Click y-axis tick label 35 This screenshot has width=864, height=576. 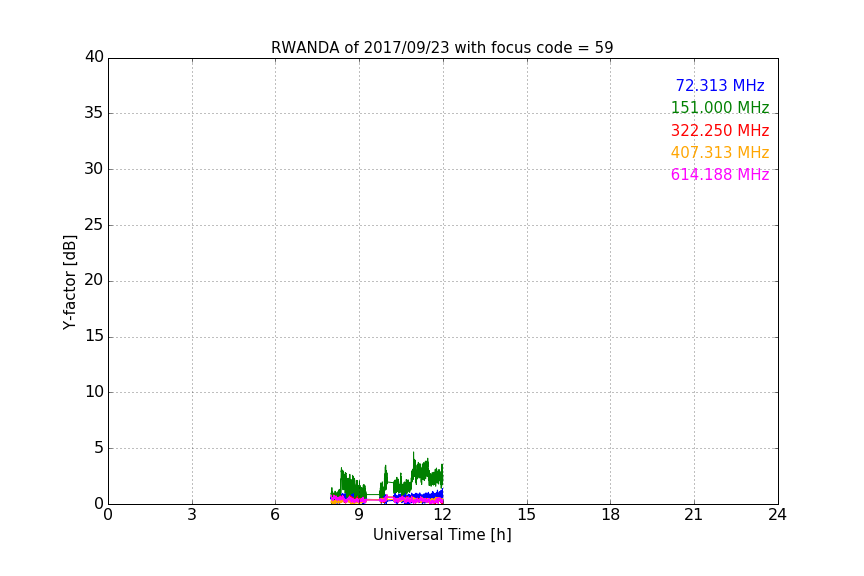tap(94, 113)
